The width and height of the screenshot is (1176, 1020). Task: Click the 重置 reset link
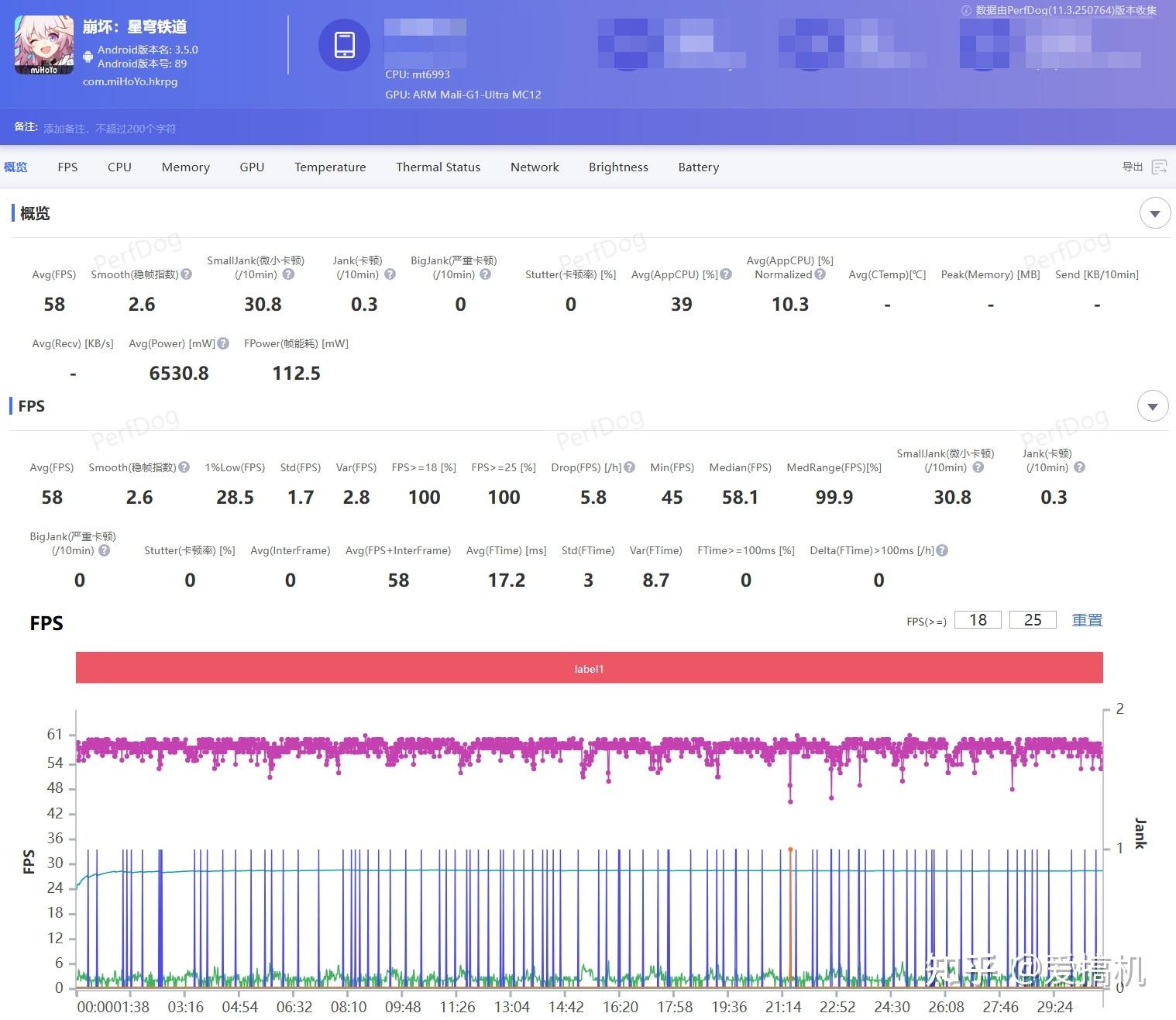point(1086,620)
